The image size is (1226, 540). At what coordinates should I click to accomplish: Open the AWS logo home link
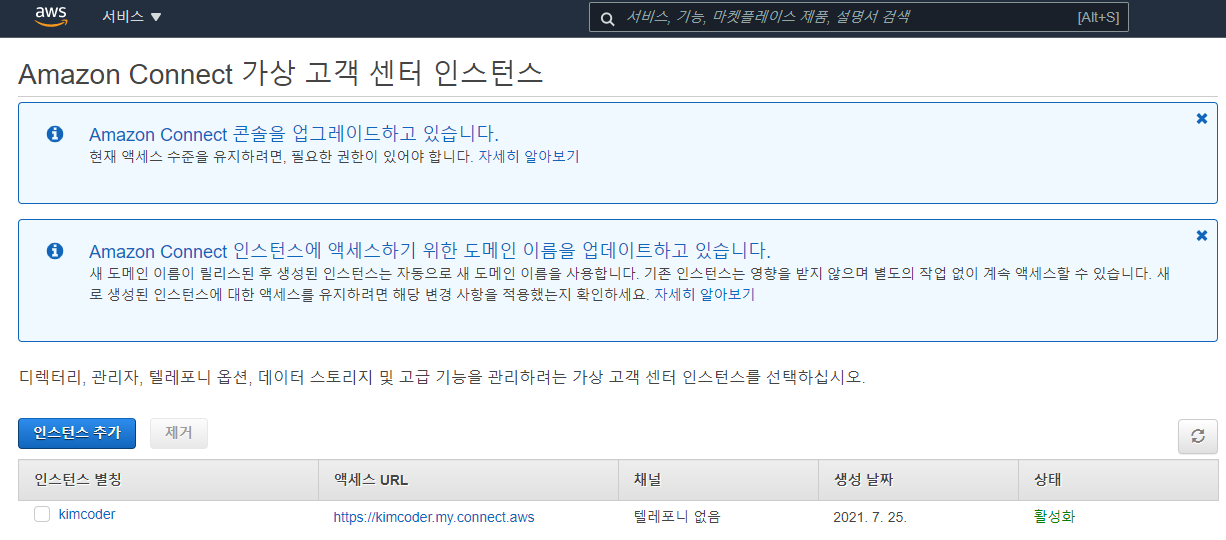point(50,17)
